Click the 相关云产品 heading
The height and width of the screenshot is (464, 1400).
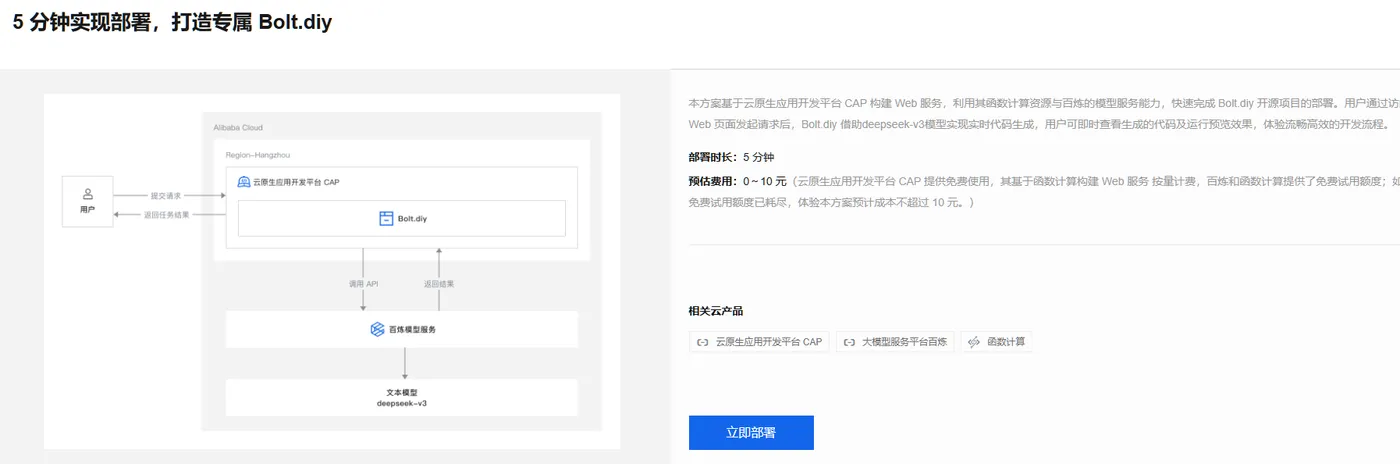tap(716, 311)
